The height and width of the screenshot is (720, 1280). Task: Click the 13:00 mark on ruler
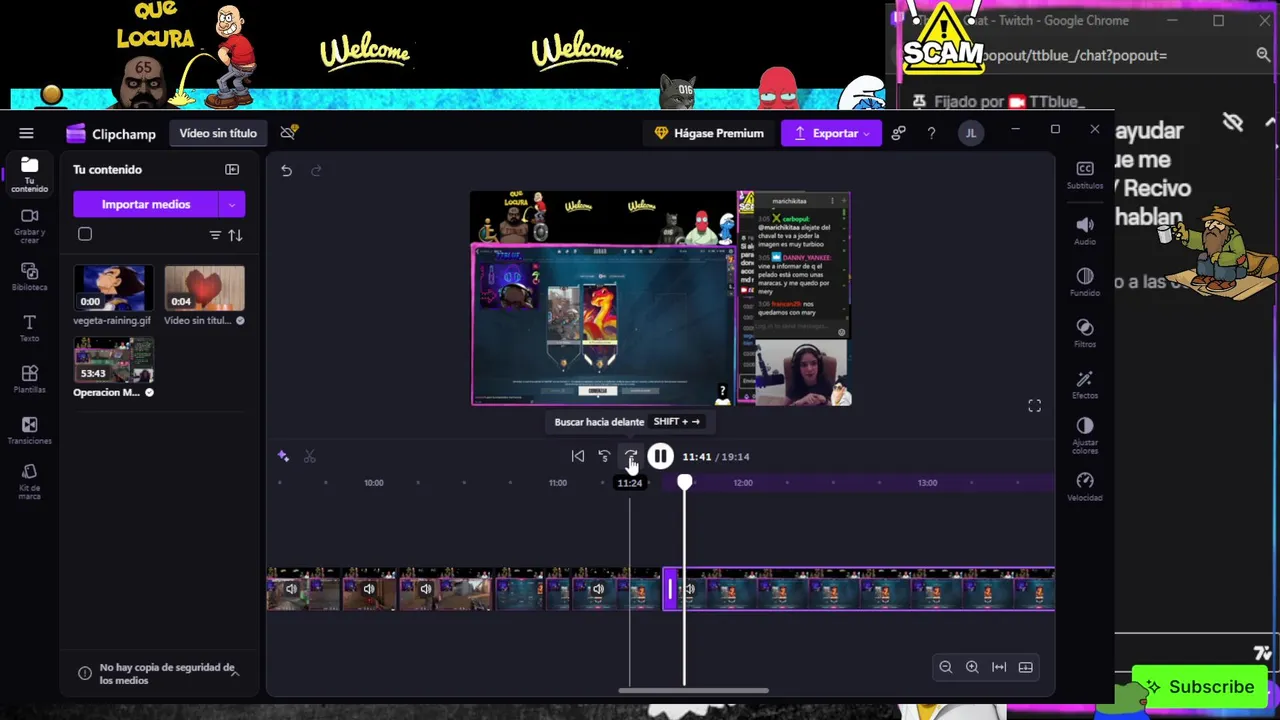(928, 483)
